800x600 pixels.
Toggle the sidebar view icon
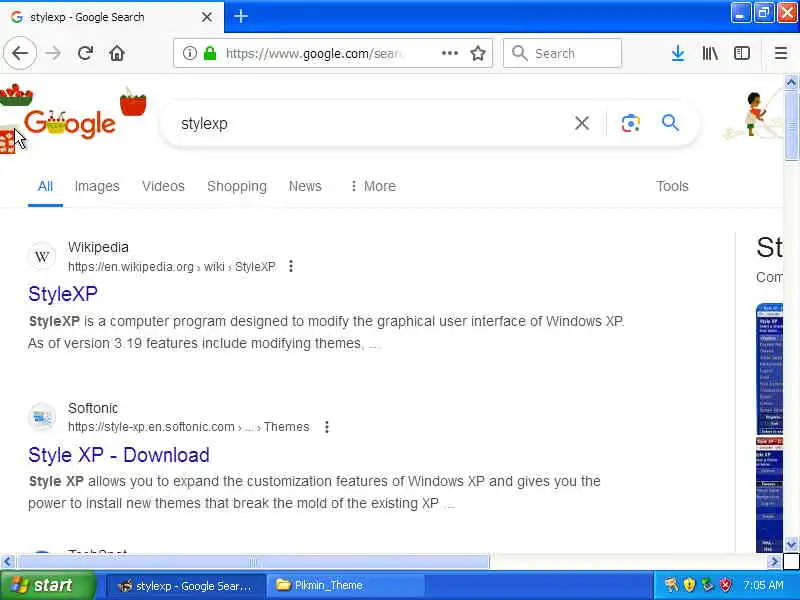pos(741,53)
